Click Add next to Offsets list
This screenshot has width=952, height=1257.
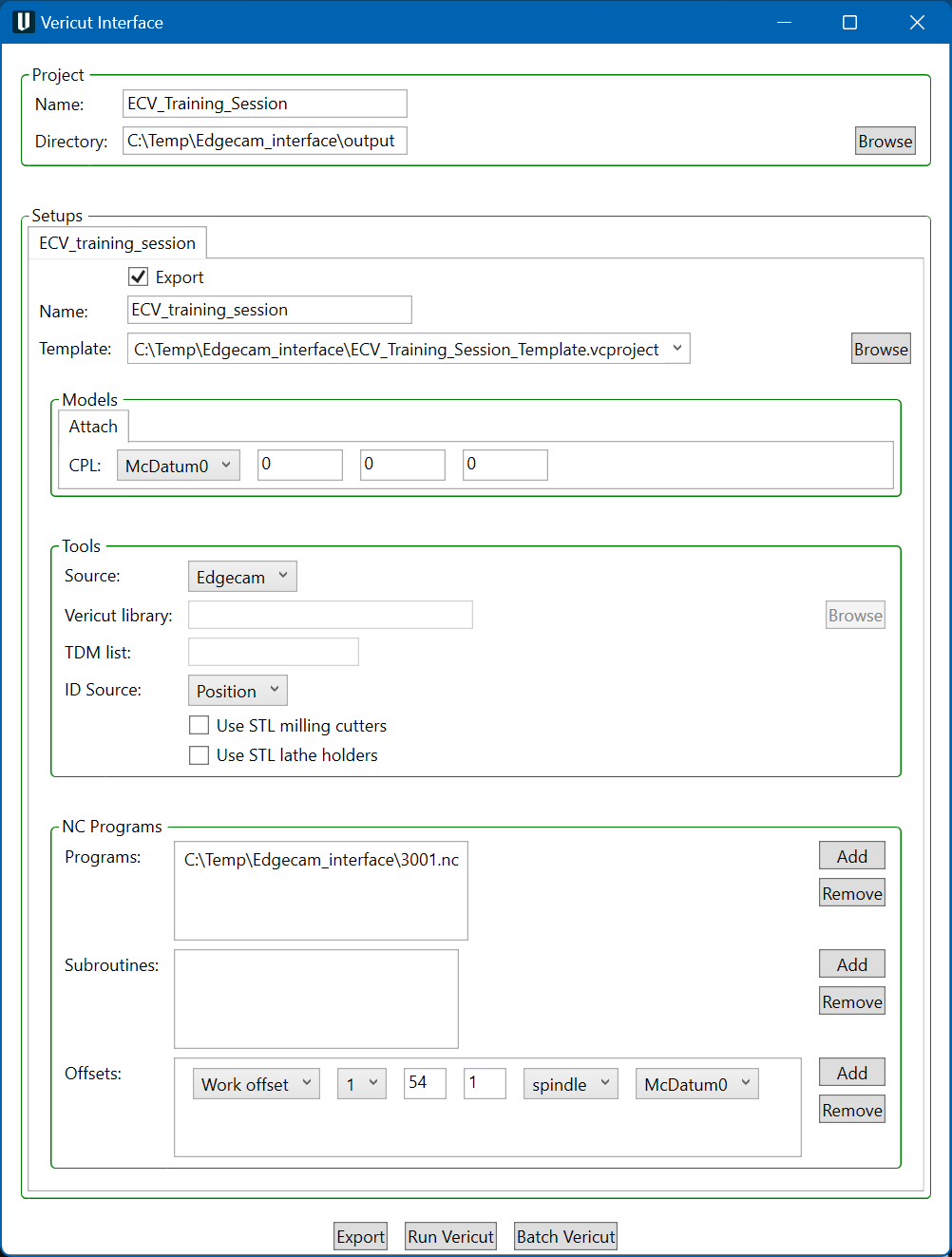coord(852,1073)
